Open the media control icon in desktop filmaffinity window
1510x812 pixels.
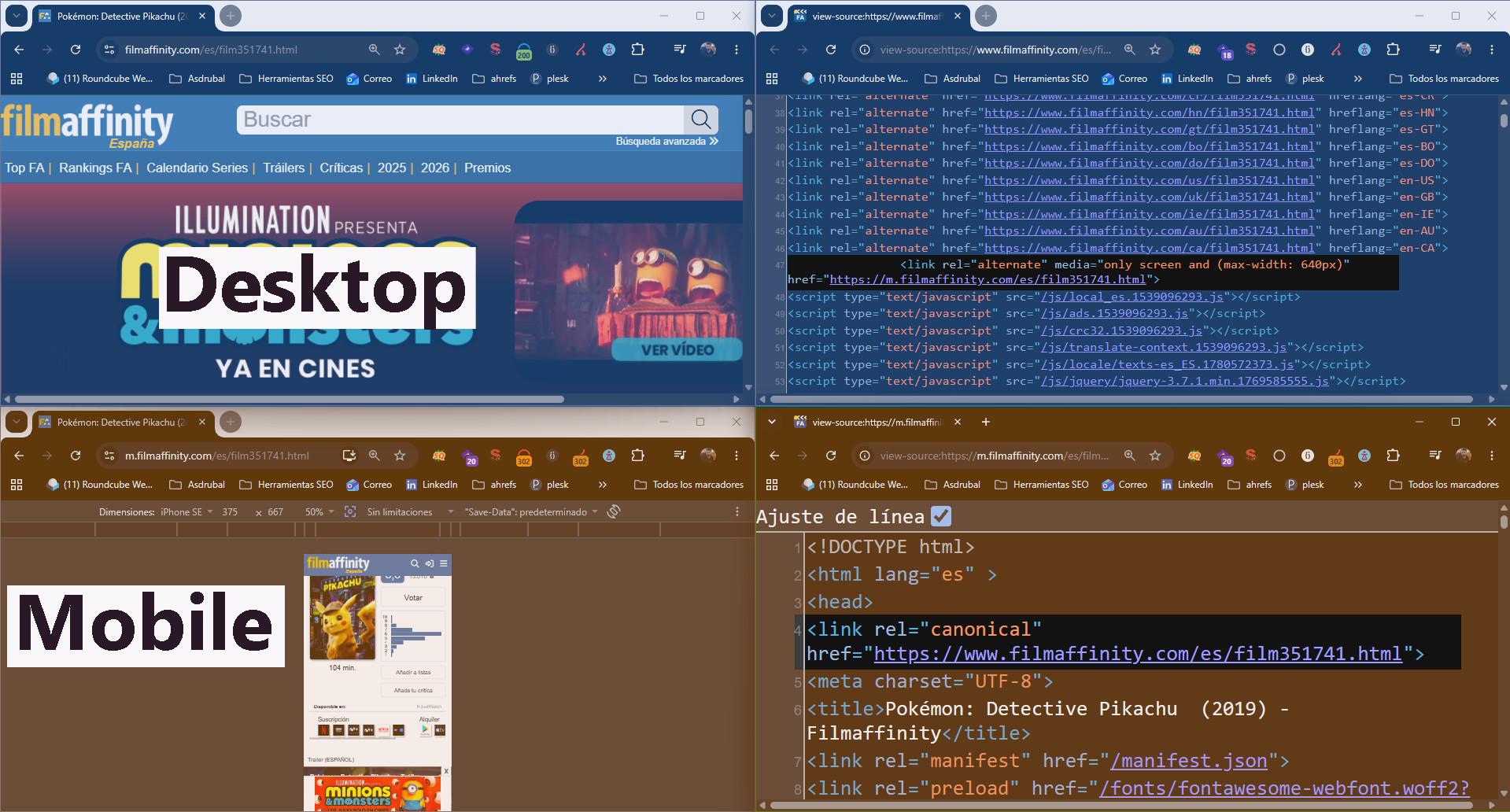680,50
